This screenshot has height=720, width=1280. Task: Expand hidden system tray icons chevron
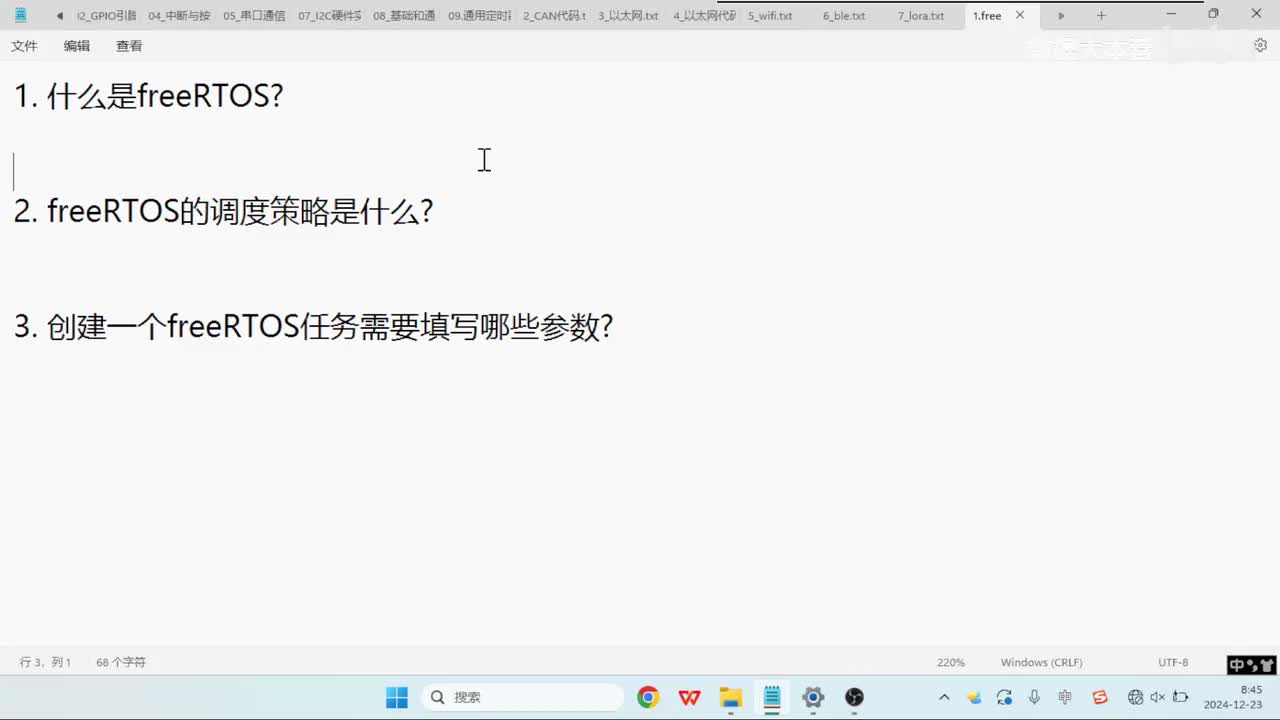coord(944,697)
